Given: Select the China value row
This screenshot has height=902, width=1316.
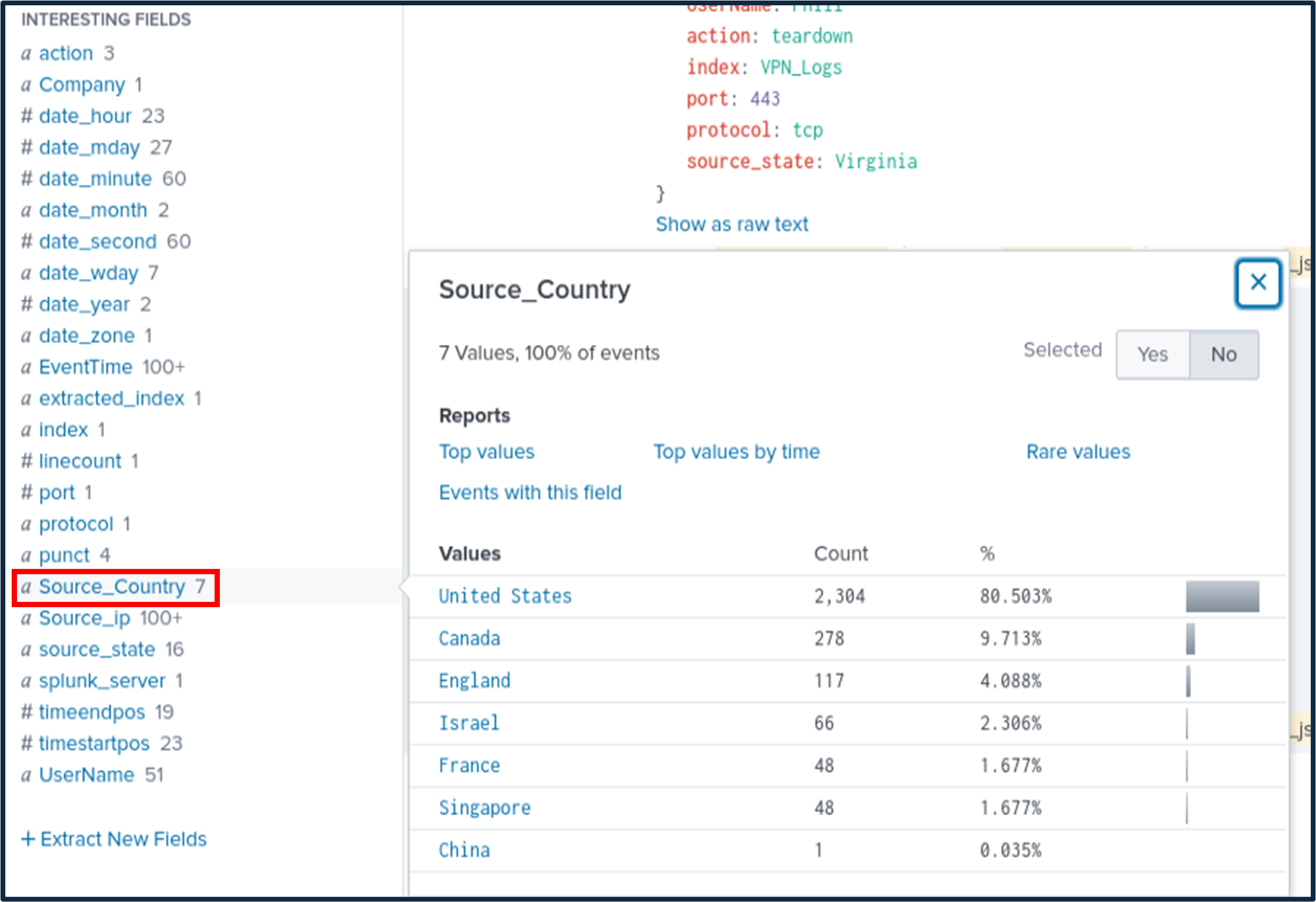Looking at the screenshot, I should tap(464, 850).
